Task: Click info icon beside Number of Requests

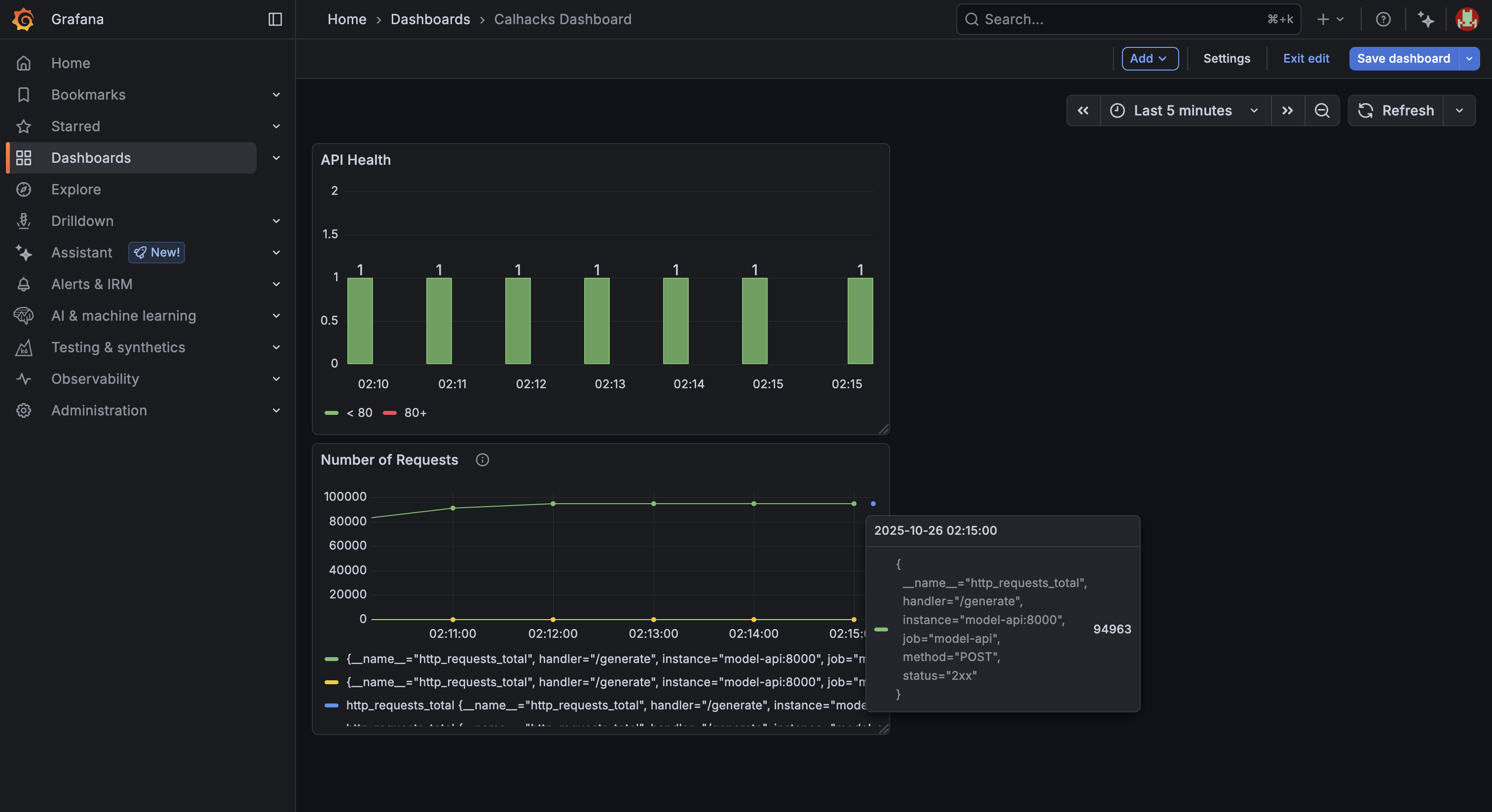Action: (x=482, y=460)
